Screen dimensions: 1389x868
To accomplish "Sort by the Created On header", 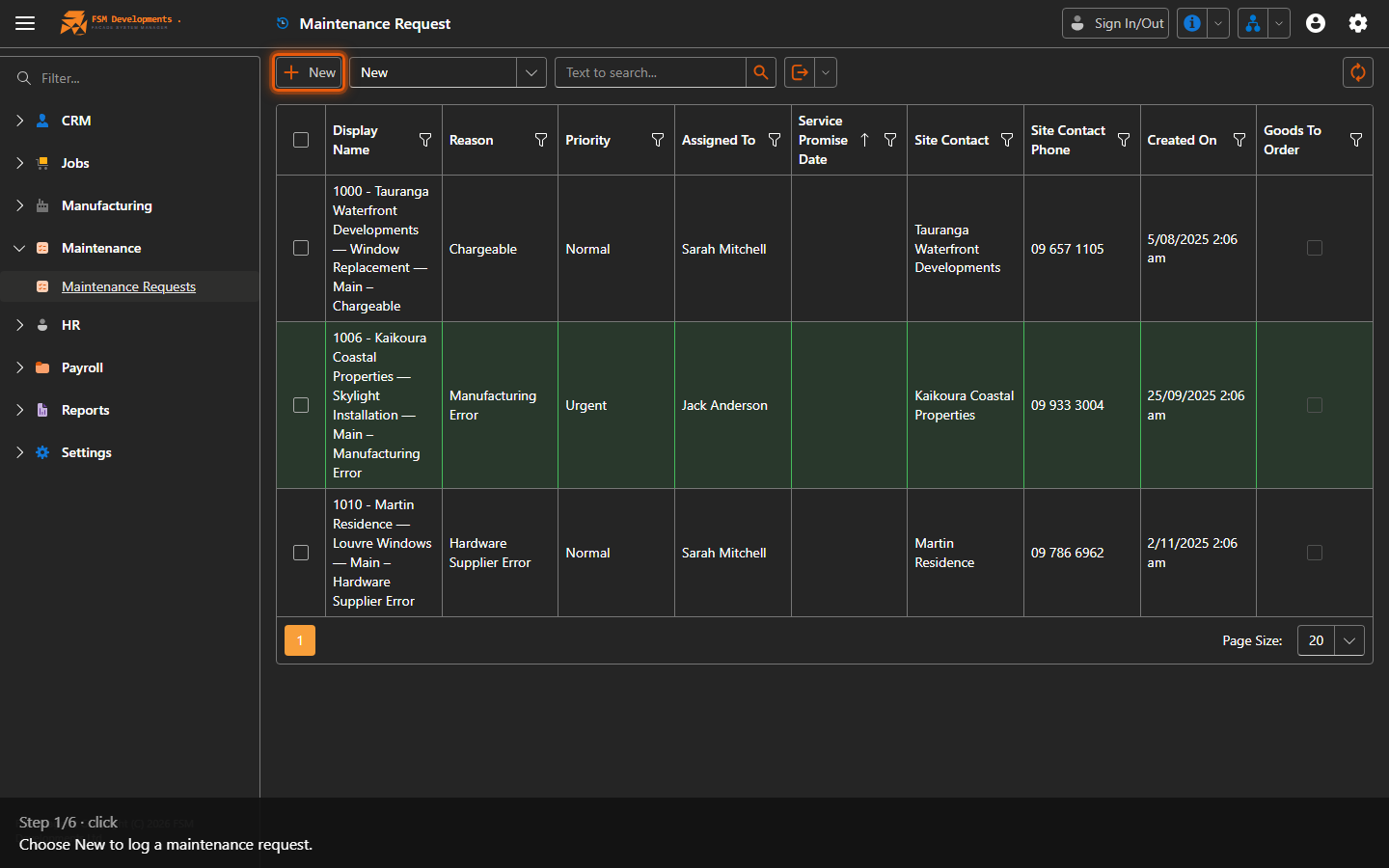I will tap(1182, 140).
